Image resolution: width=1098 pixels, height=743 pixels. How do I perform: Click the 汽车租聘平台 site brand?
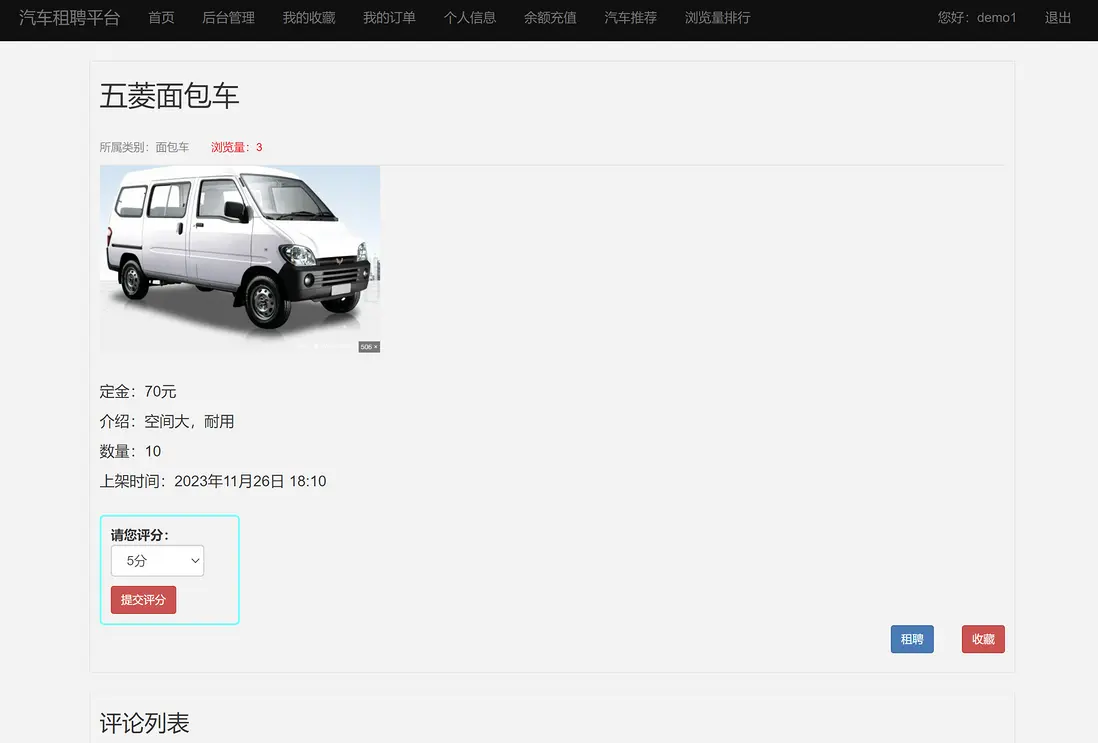point(69,18)
